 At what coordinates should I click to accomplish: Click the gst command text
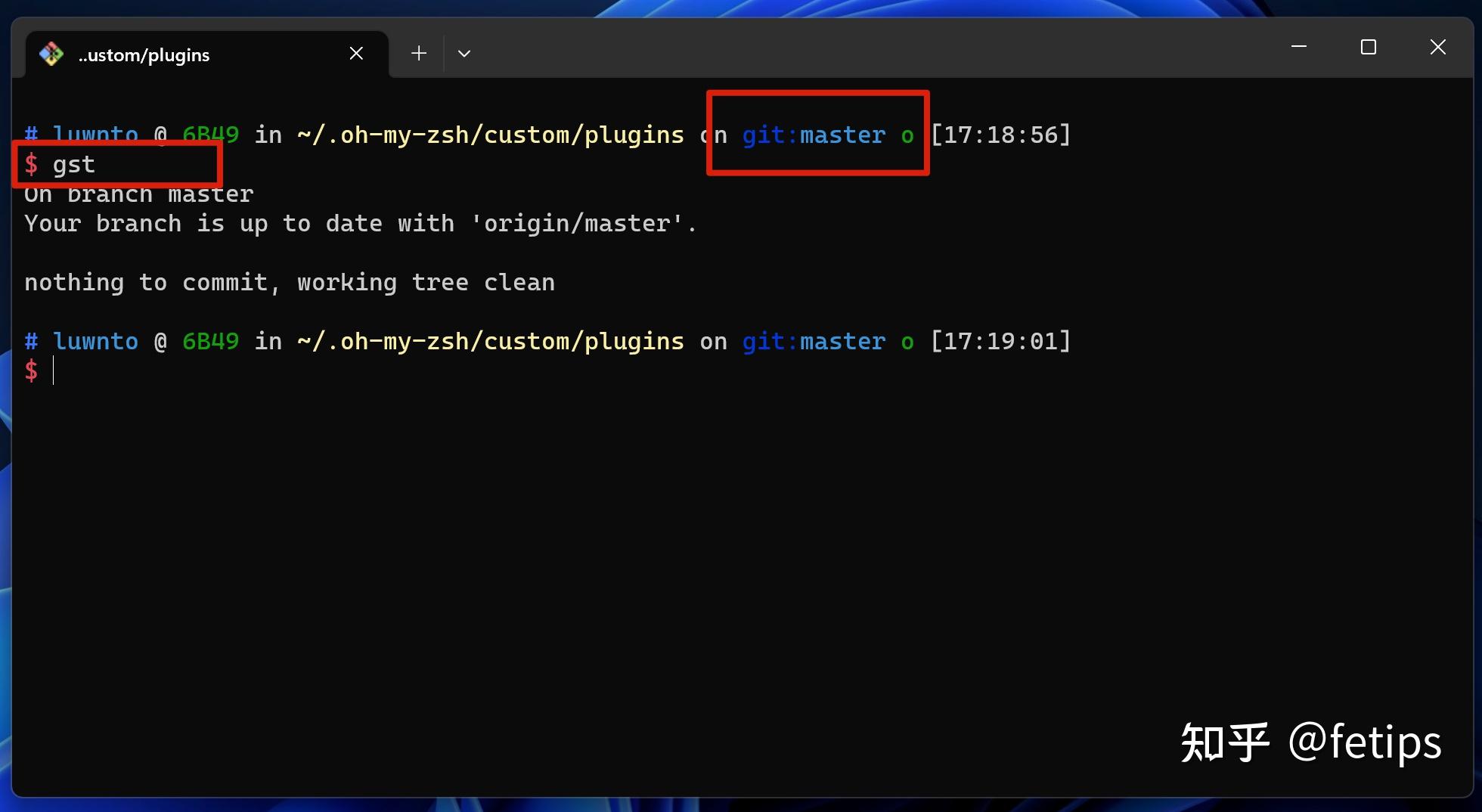pyautogui.click(x=74, y=164)
